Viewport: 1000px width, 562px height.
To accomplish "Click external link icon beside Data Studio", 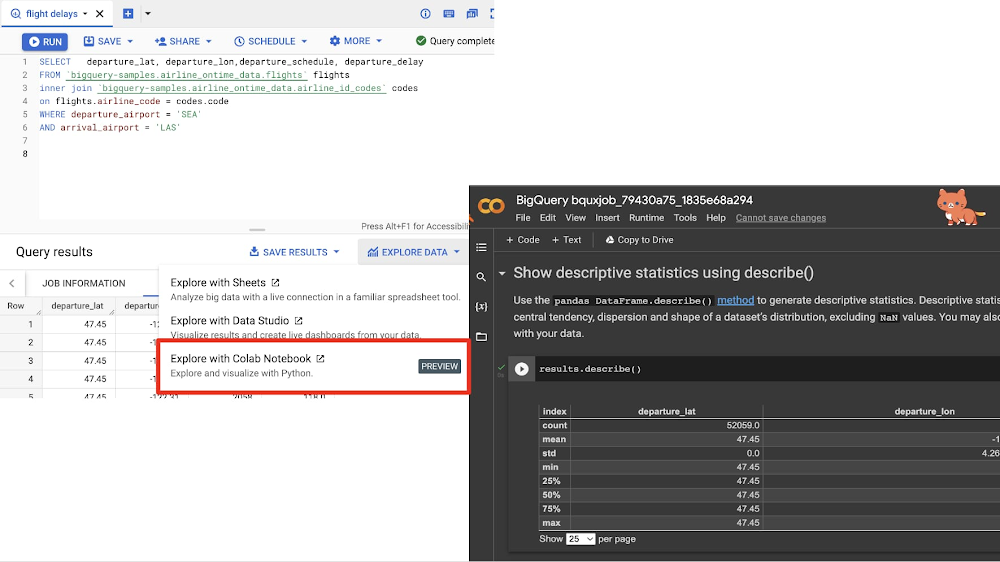I will tap(298, 321).
